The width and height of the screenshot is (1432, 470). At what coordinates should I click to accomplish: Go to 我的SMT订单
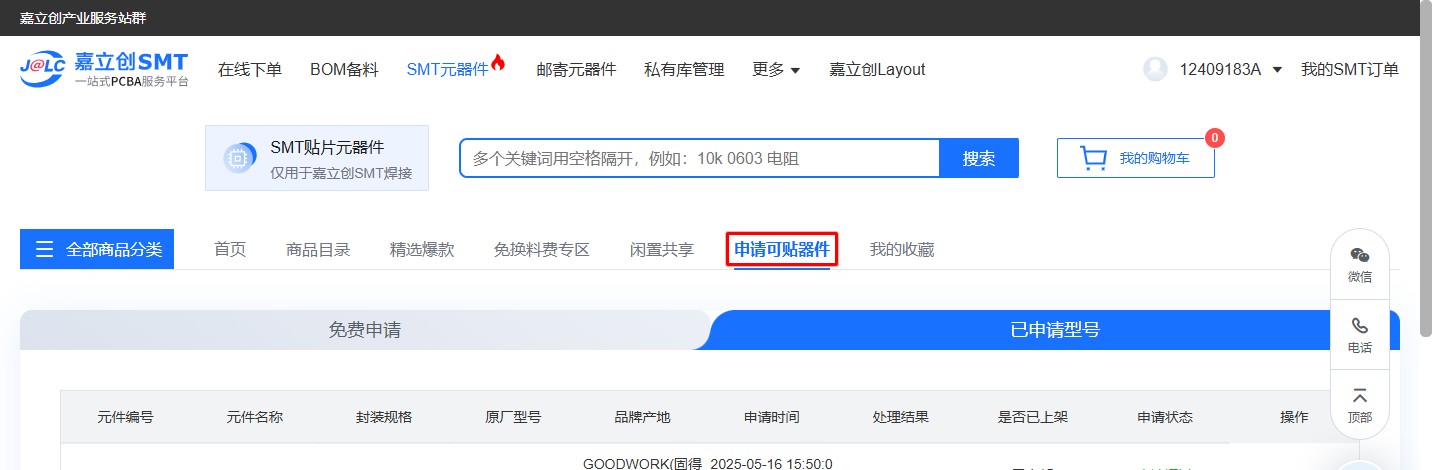point(1350,70)
